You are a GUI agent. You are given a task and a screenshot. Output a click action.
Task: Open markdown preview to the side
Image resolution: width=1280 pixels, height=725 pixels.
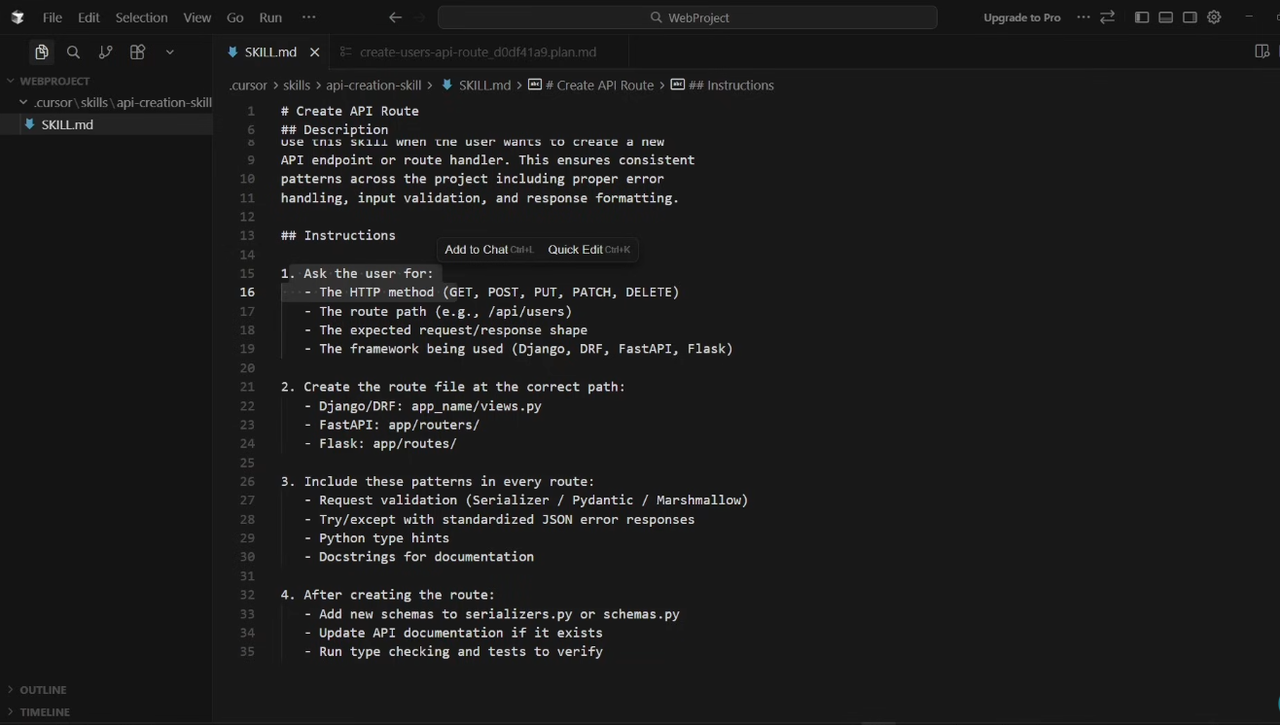pos(1262,52)
